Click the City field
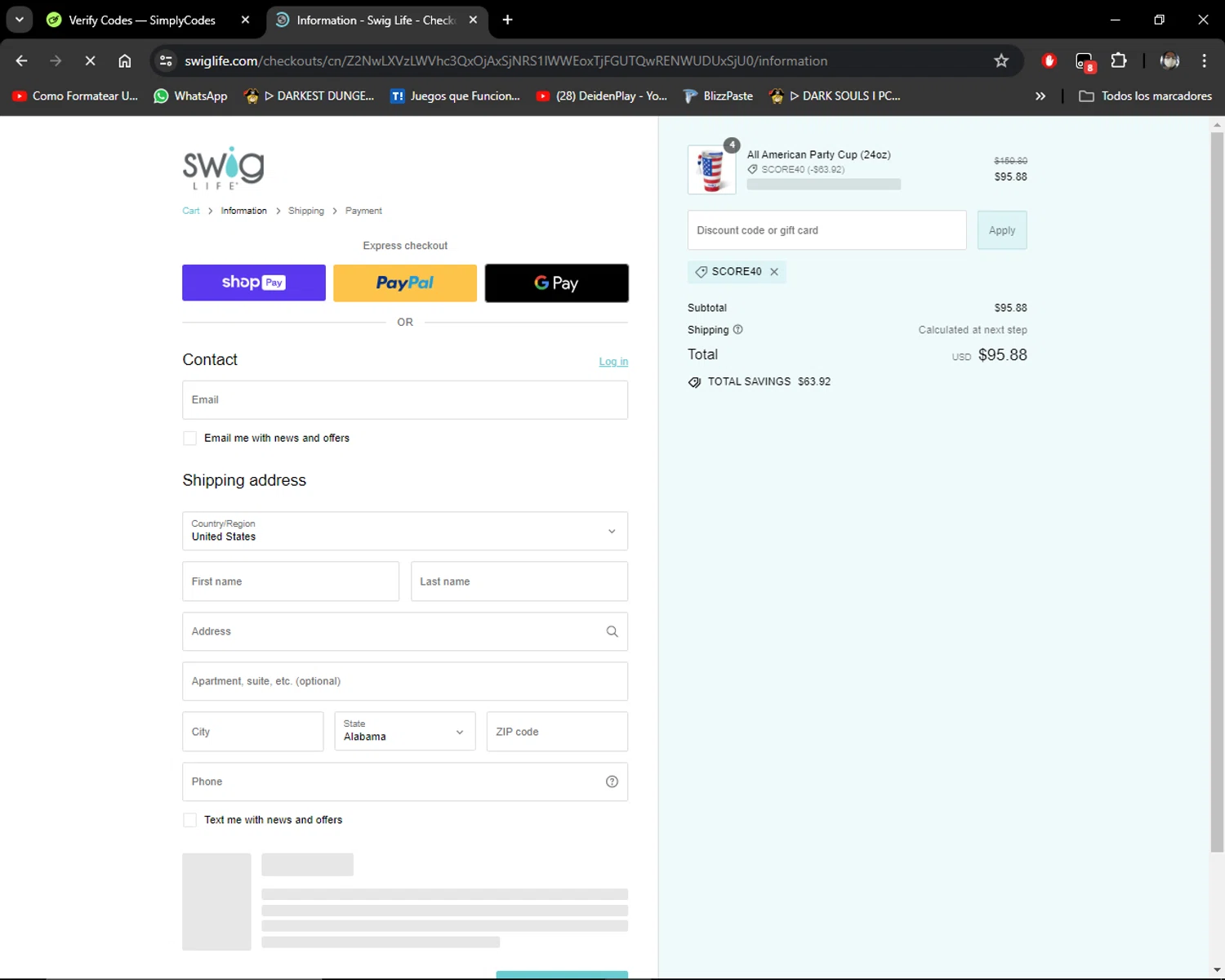The height and width of the screenshot is (980, 1225). coord(253,732)
